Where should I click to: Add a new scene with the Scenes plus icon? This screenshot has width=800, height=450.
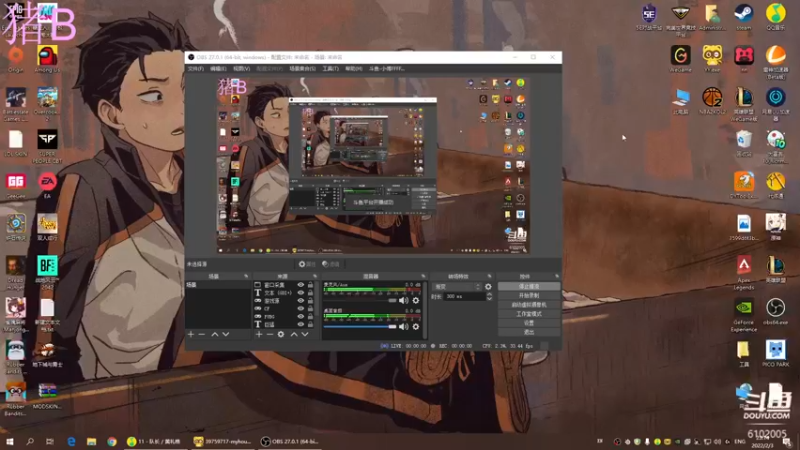pyautogui.click(x=191, y=334)
